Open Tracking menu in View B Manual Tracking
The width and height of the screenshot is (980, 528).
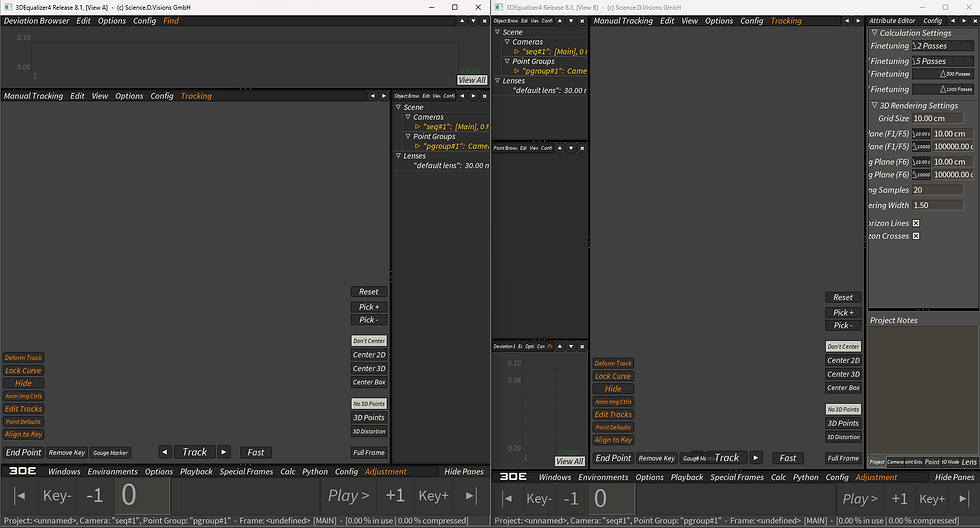786,21
